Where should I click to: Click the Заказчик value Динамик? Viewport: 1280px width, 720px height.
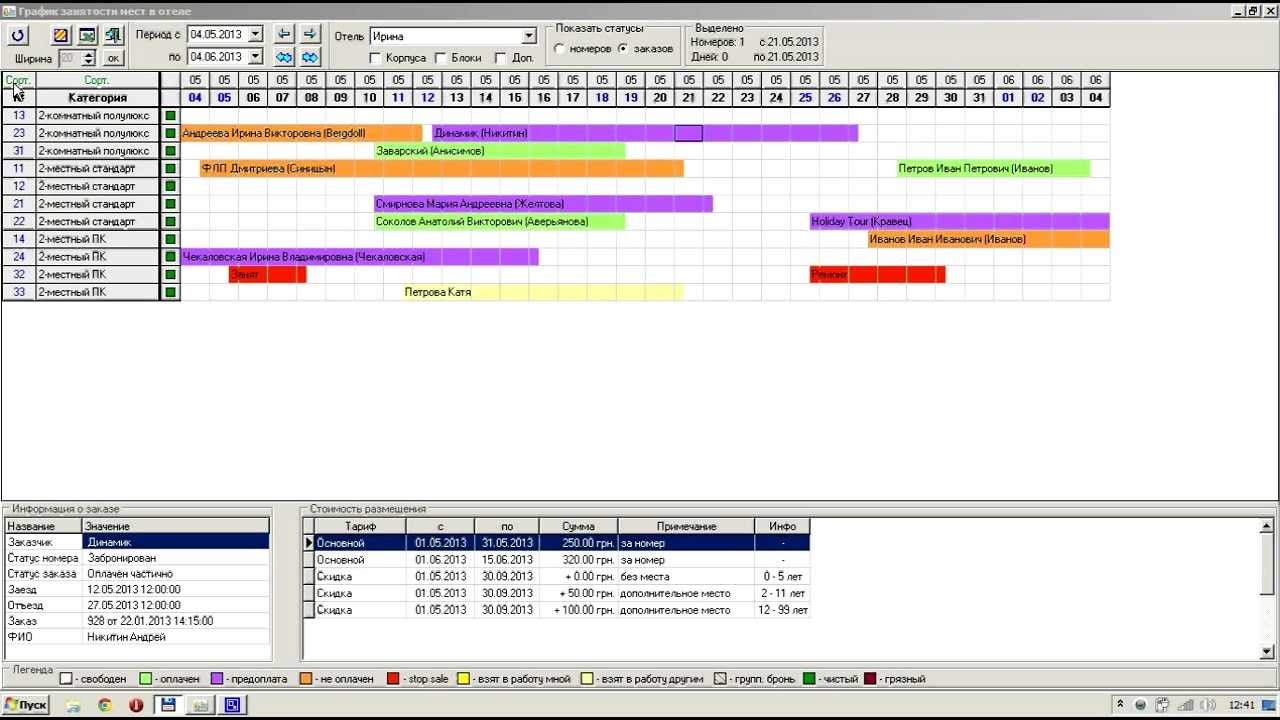click(176, 542)
